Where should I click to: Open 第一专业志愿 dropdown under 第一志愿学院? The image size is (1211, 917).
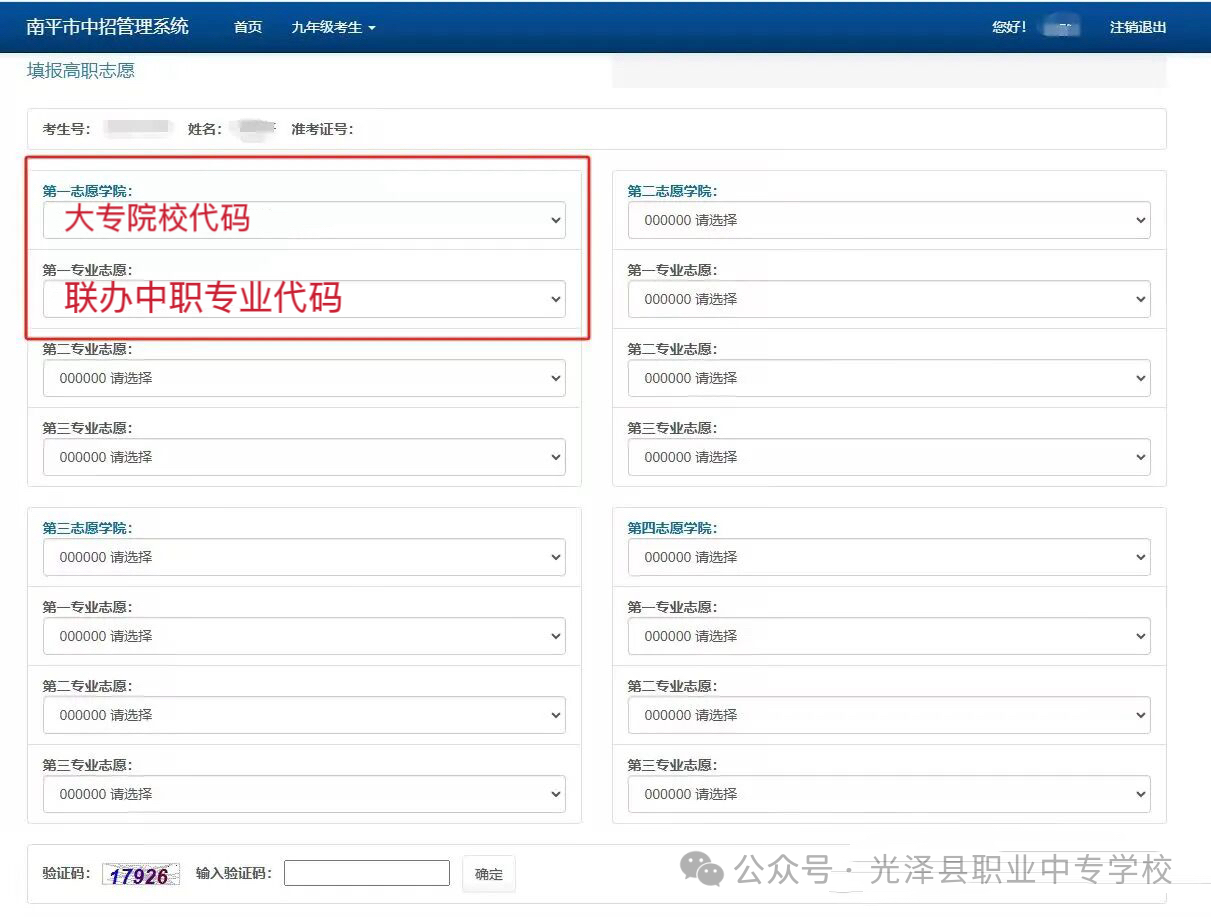click(304, 299)
